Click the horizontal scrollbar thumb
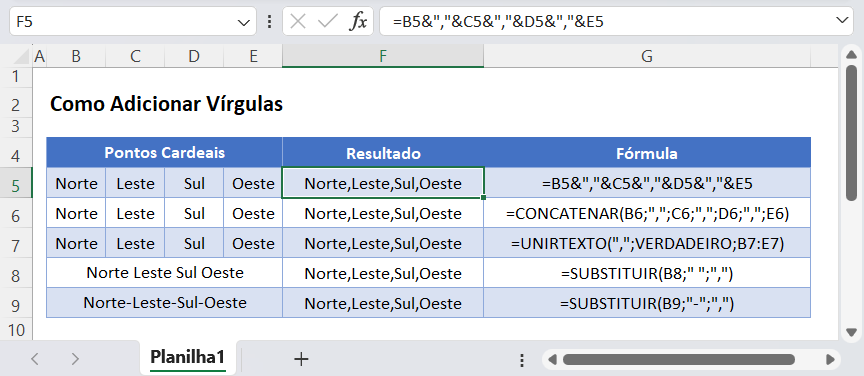 678,360
